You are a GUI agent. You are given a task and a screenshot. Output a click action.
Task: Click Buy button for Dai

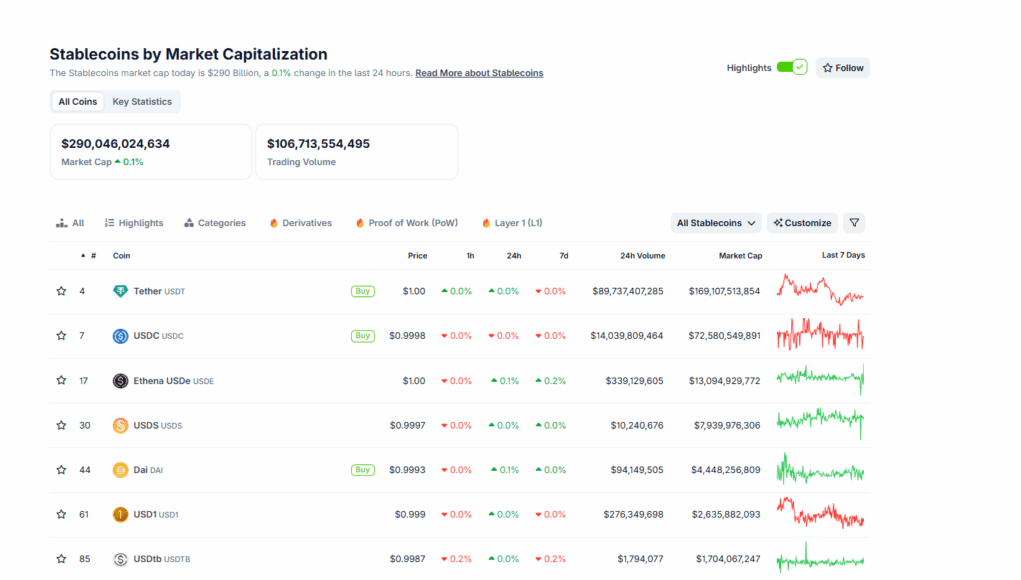pos(363,470)
